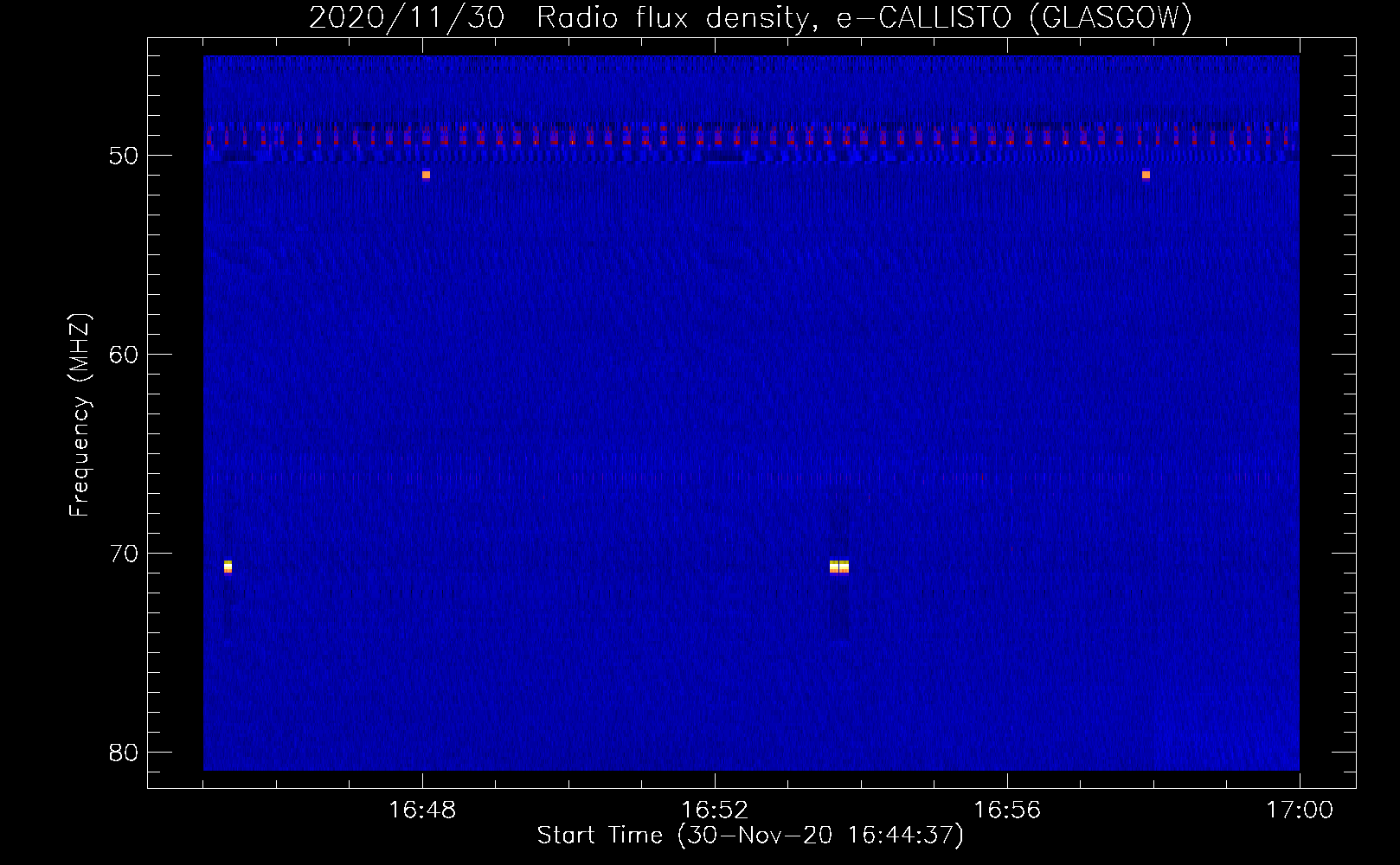The width and height of the screenshot is (1400, 865).
Task: Click the orange burst marker near 16:58 at 51 MHz
Action: (x=1146, y=175)
